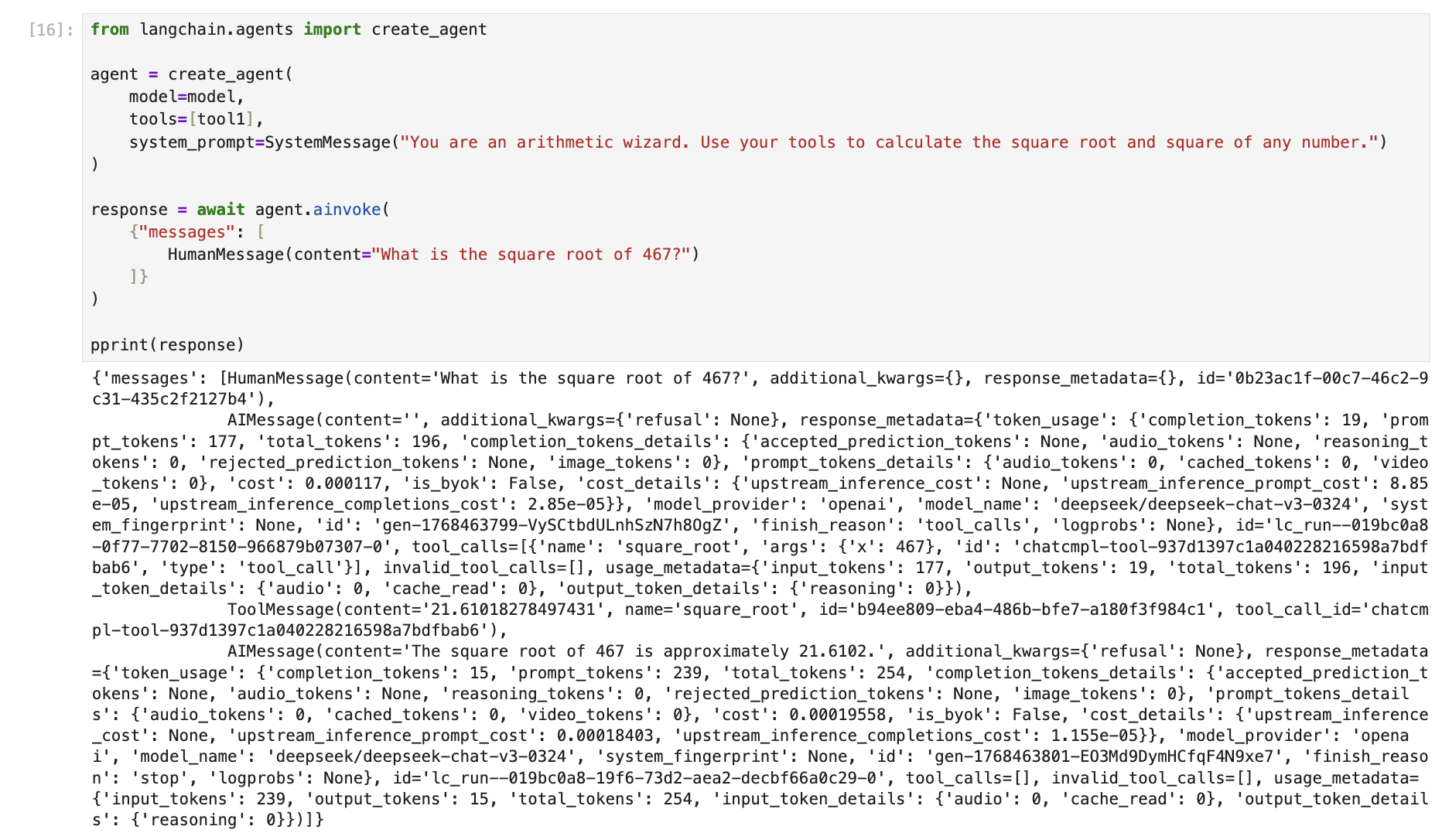This screenshot has width=1442, height=840.
Task: Place cursor on 'langchain.agents' module name
Action: [216, 29]
